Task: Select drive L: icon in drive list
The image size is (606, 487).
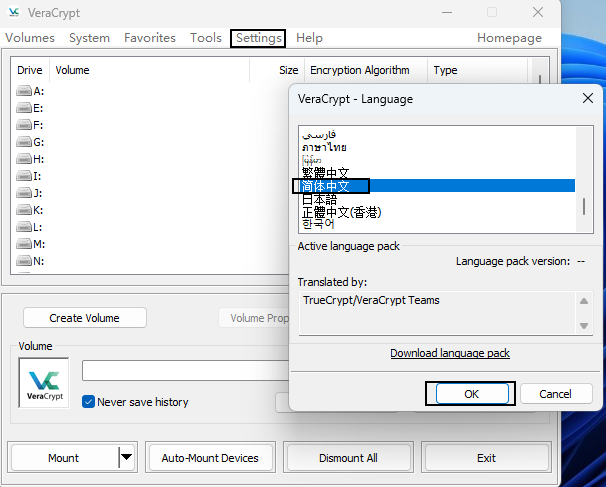Action: [x=24, y=227]
